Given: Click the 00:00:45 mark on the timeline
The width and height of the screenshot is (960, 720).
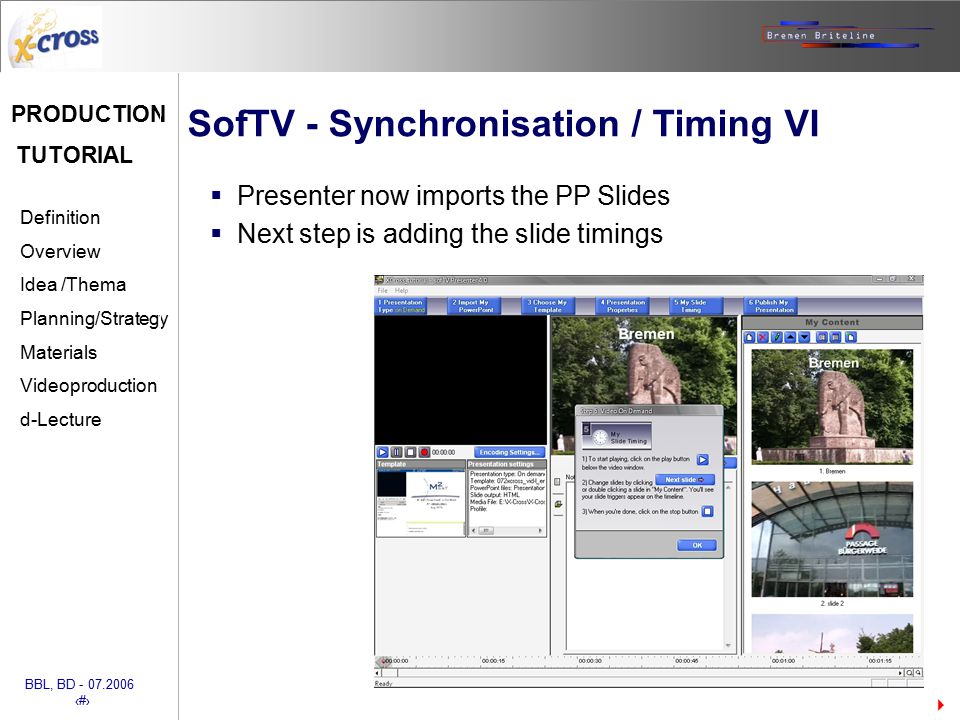Looking at the screenshot, I should tap(686, 661).
